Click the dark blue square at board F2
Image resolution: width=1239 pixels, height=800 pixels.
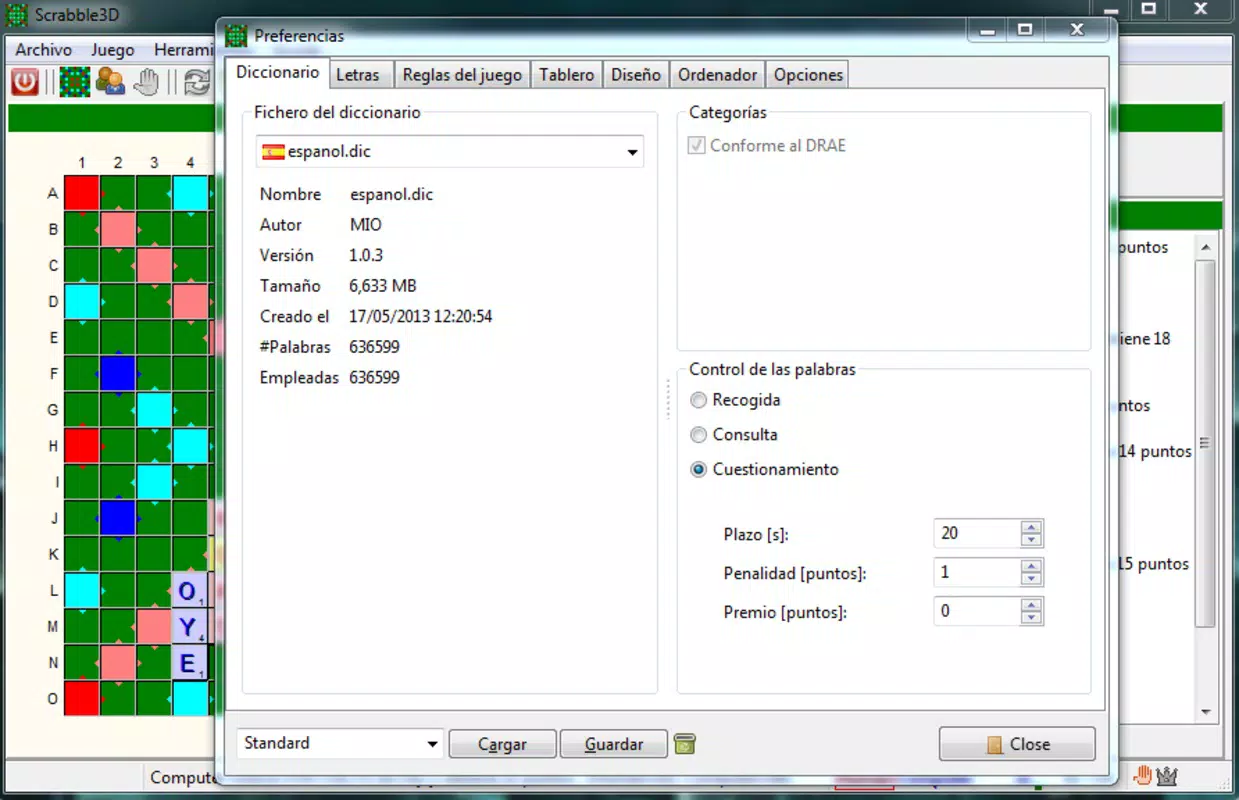pos(118,374)
